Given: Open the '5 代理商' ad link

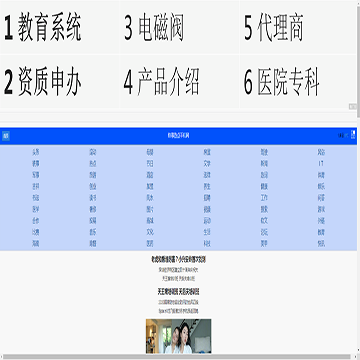Looking at the screenshot, I should pyautogui.click(x=273, y=27).
